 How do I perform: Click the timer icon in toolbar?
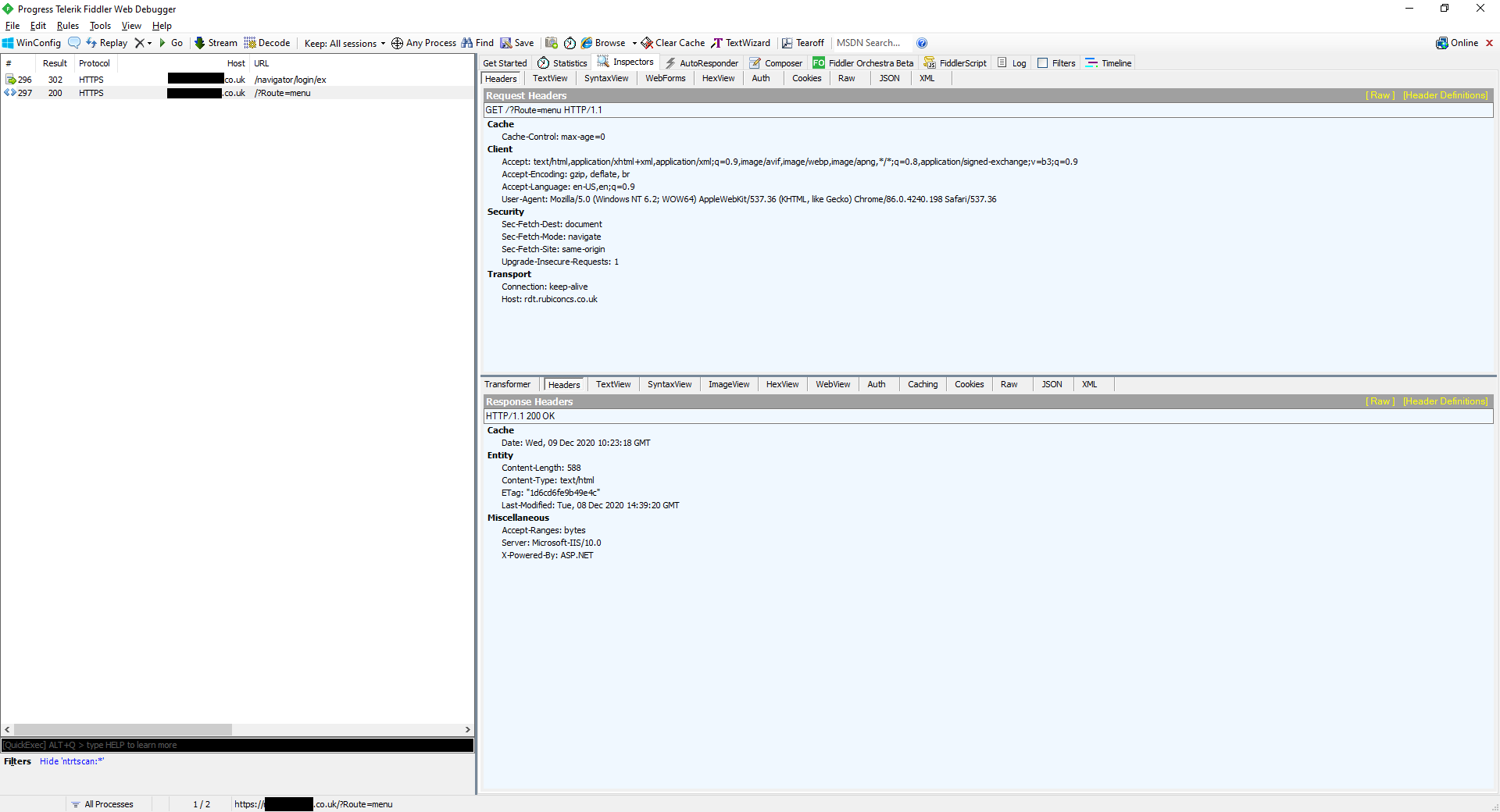[x=570, y=43]
